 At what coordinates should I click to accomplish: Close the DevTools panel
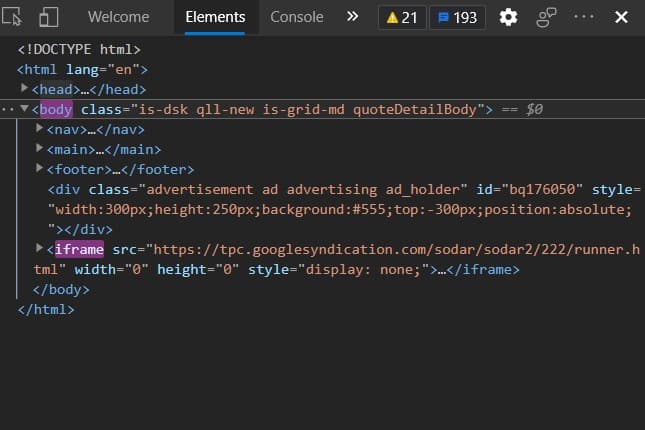pos(621,17)
